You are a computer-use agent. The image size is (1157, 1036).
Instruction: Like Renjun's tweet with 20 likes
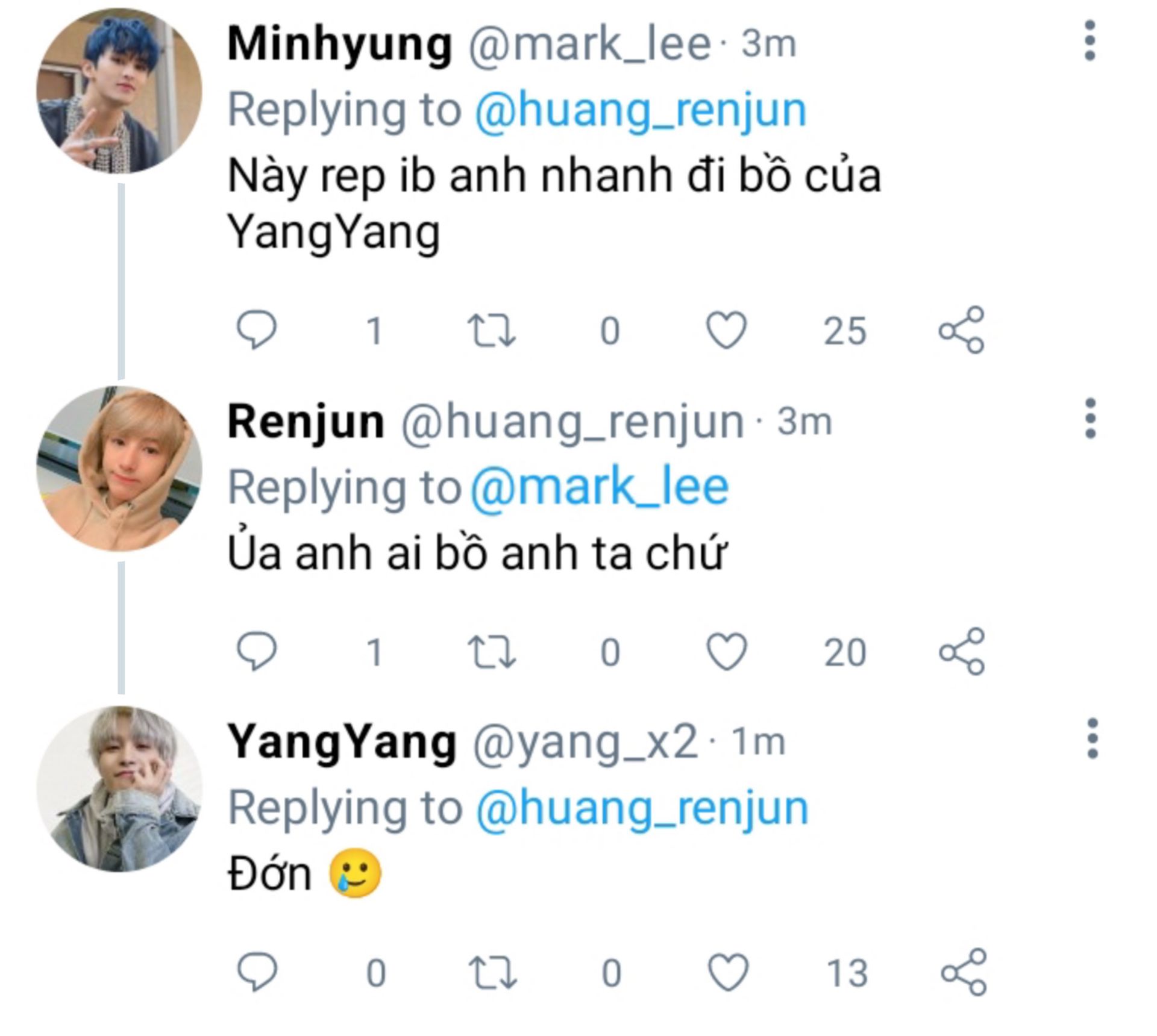coord(726,651)
